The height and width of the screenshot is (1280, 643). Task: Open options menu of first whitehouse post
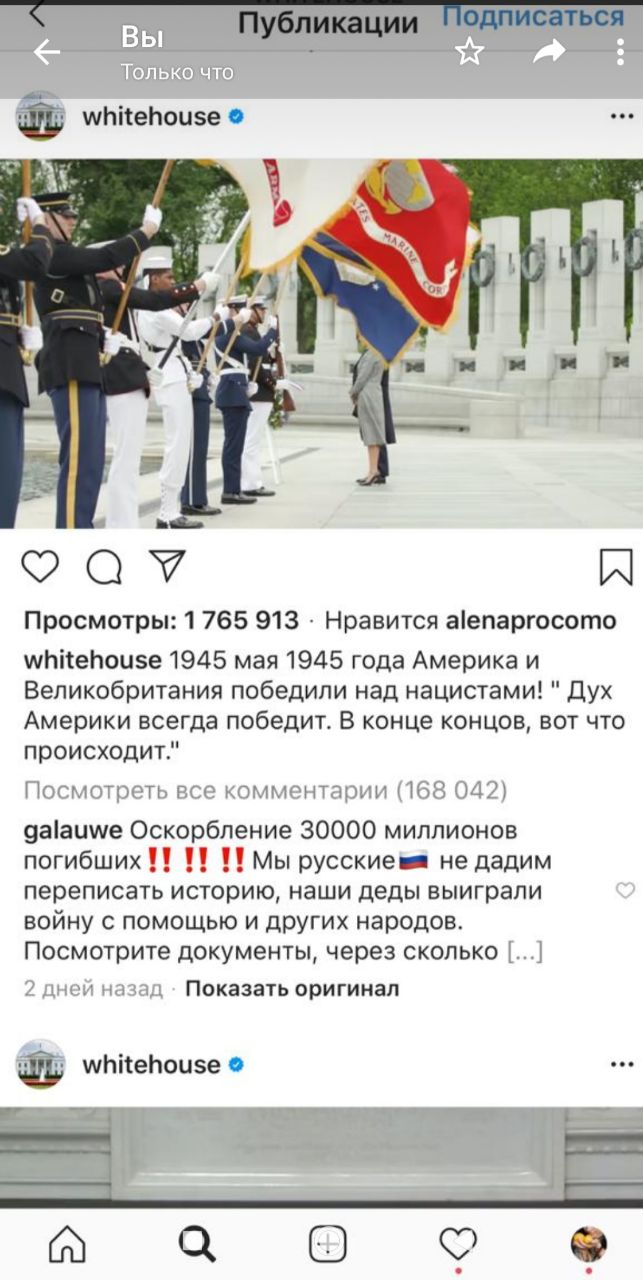pos(622,116)
